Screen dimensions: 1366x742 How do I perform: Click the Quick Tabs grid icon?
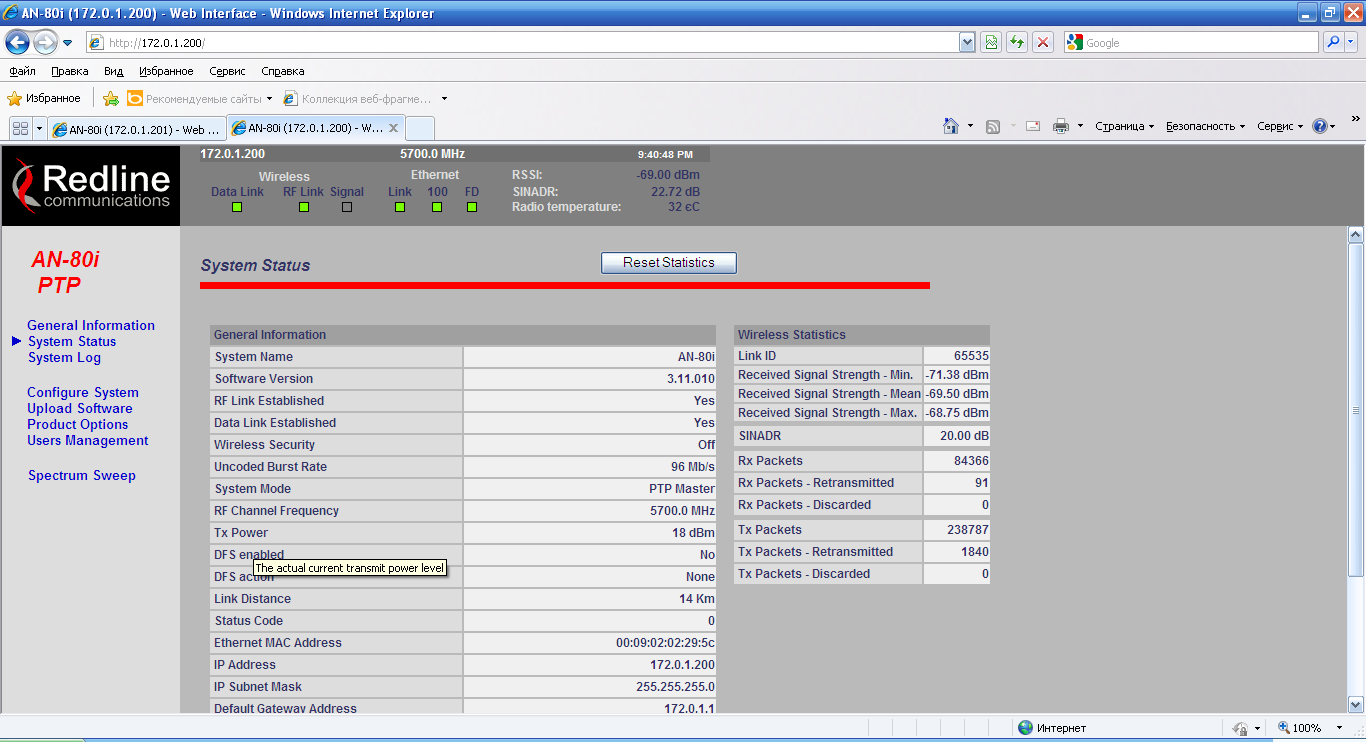(20, 128)
